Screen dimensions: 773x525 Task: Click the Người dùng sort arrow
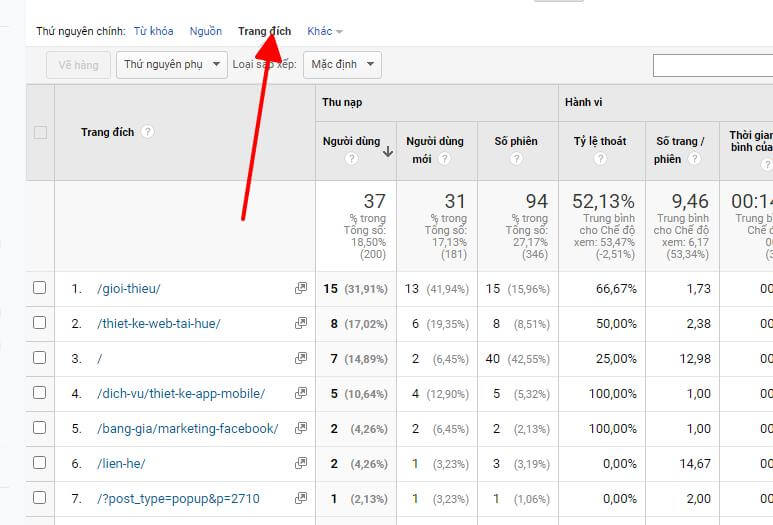388,151
